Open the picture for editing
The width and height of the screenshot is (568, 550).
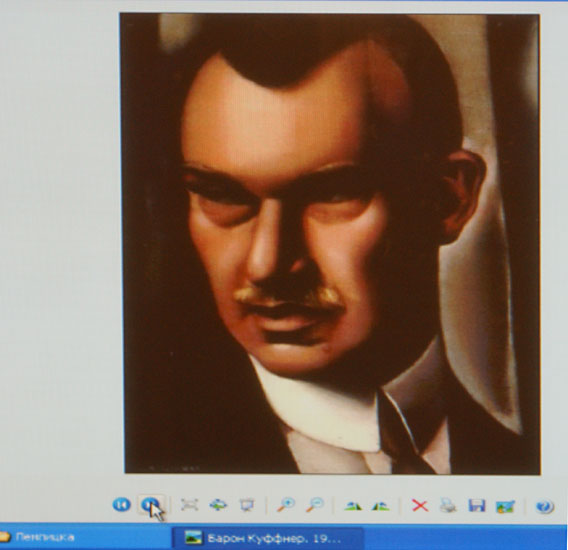coord(505,506)
